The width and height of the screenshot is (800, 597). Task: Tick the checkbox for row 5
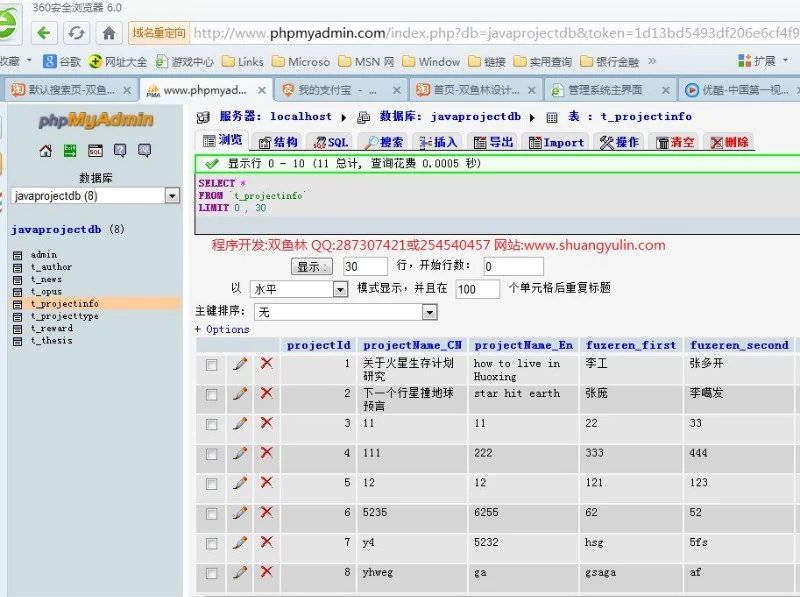coord(211,484)
